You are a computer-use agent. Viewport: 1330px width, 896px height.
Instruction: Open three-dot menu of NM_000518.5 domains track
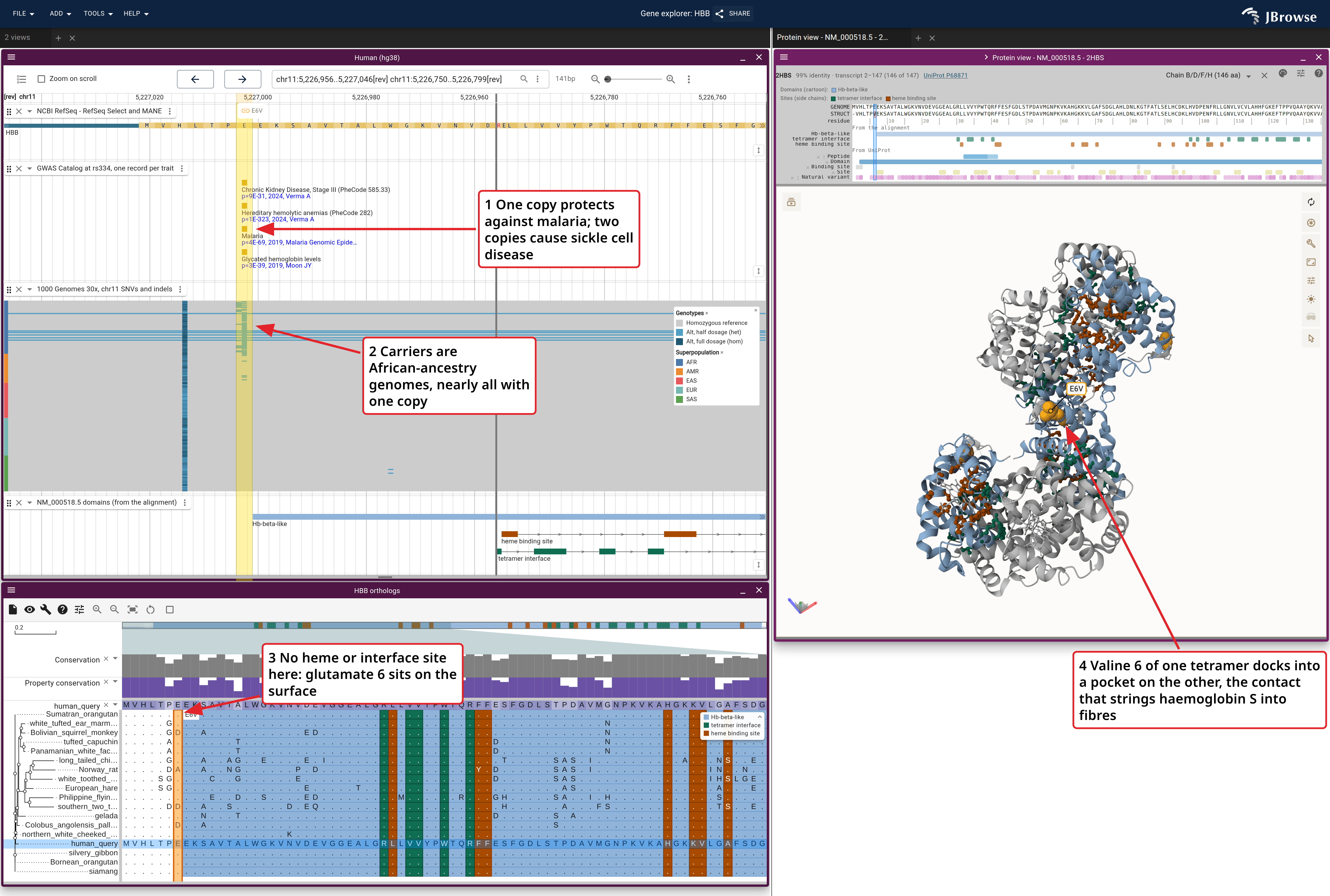185,503
